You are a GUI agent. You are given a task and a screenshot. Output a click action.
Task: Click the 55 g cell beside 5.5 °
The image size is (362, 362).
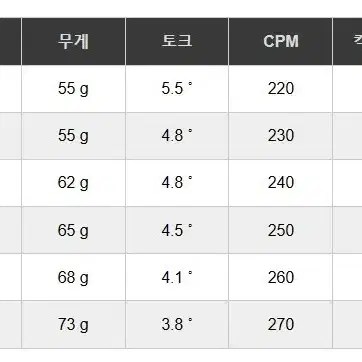(73, 89)
